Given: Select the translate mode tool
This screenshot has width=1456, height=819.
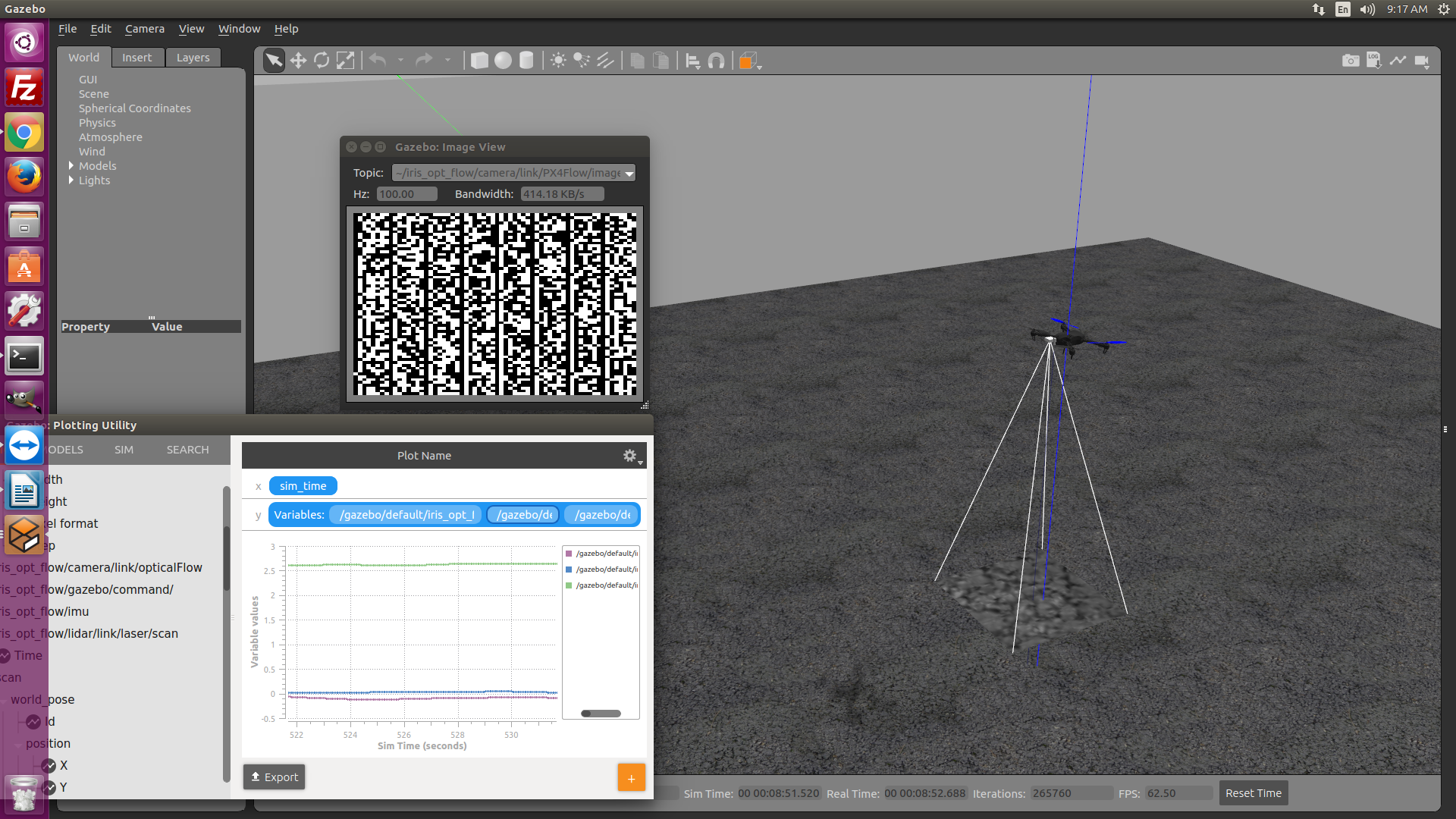Looking at the screenshot, I should (x=298, y=61).
